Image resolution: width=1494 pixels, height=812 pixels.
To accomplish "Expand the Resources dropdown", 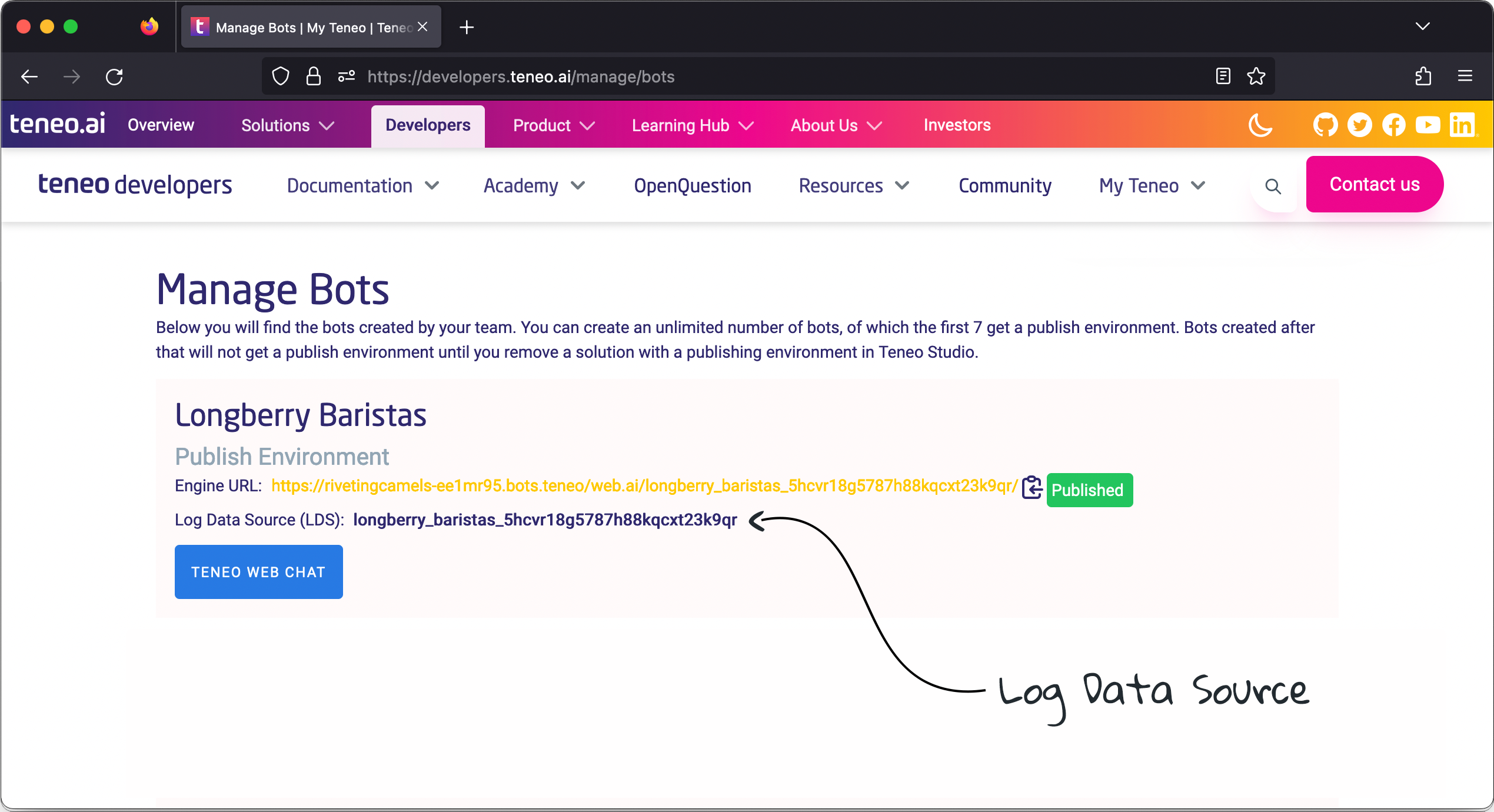I will [854, 186].
